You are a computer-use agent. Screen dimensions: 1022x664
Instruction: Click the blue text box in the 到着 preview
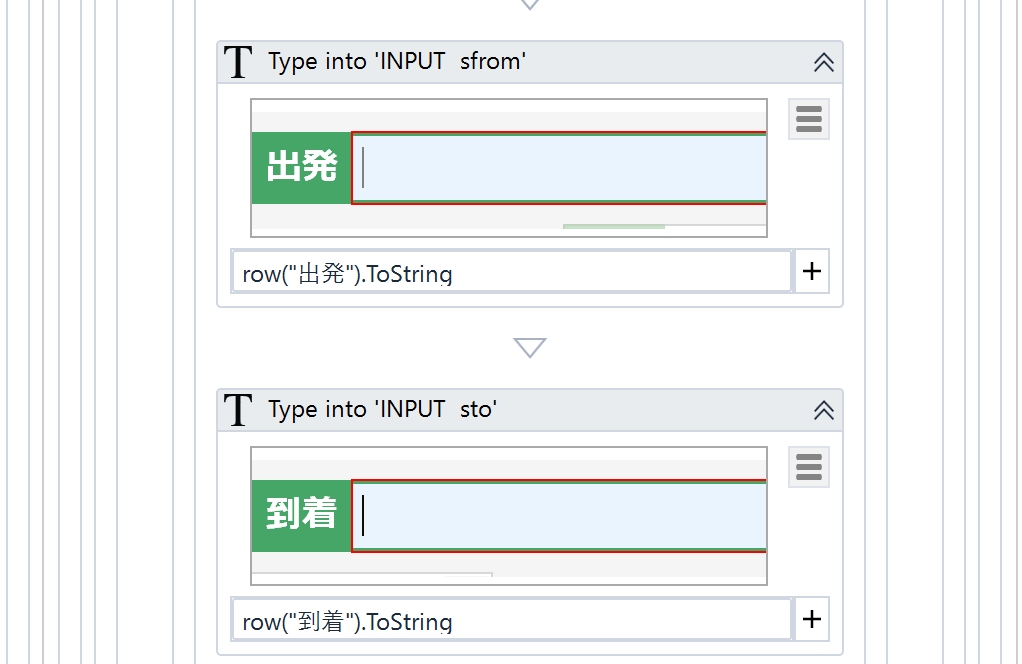click(x=559, y=516)
